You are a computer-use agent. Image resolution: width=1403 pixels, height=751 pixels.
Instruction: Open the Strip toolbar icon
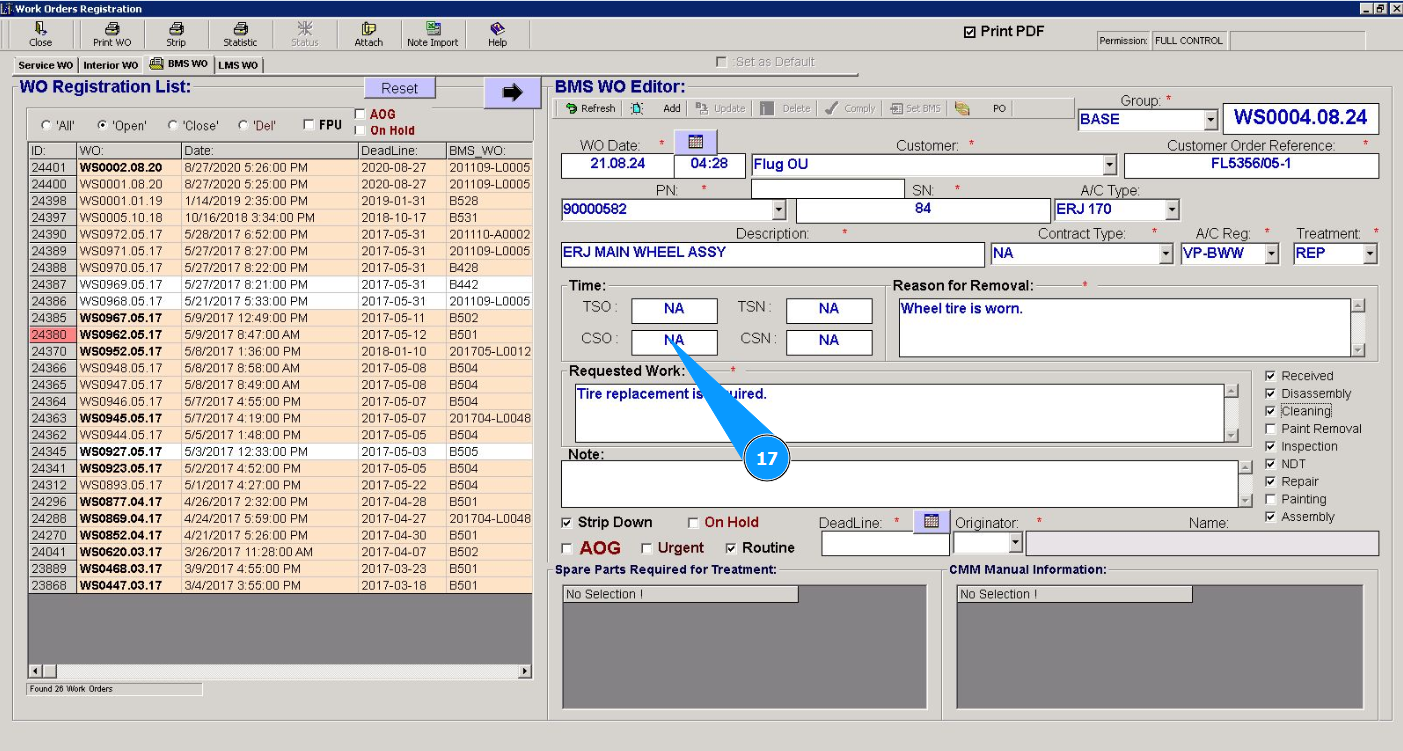176,34
